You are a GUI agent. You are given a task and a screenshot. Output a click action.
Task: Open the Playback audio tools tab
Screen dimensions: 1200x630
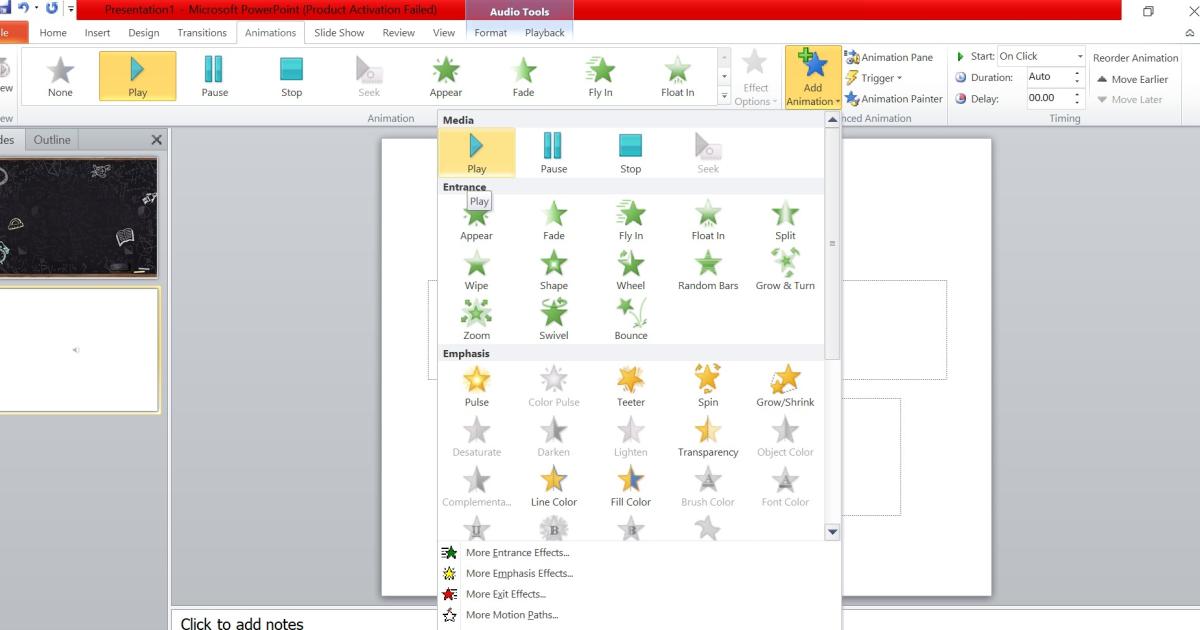(x=545, y=33)
